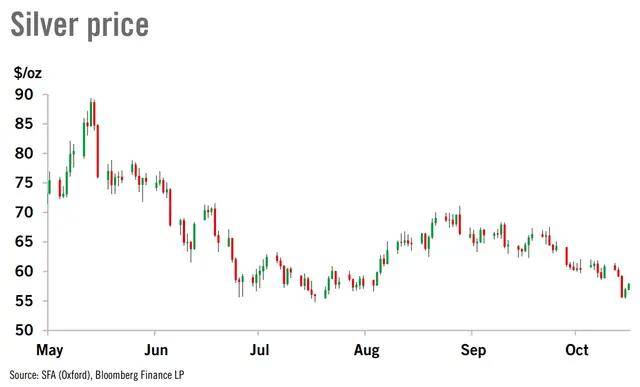The image size is (640, 387).
Task: Select the 50 y-axis label
Action: tap(24, 330)
